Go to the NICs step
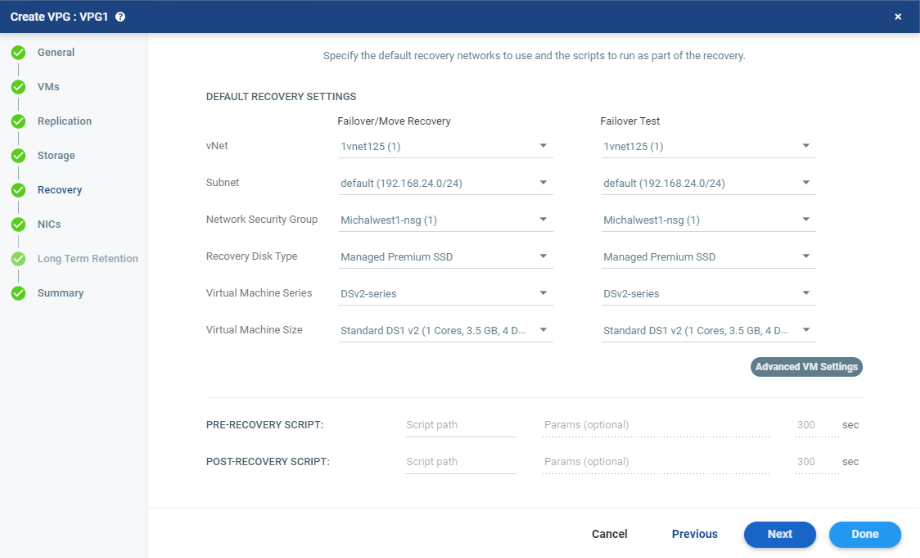 (49, 224)
